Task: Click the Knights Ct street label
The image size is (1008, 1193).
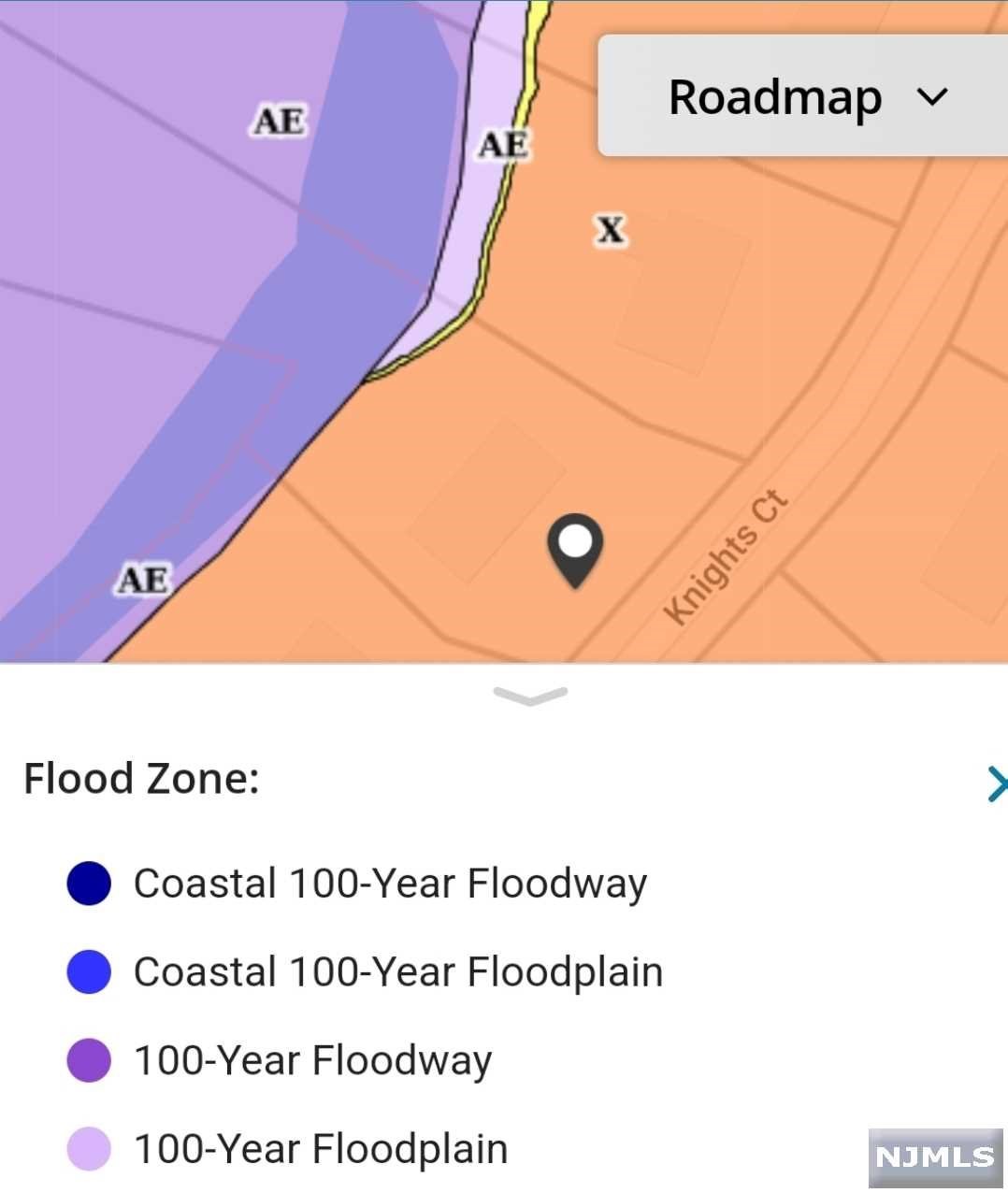Action: (727, 557)
